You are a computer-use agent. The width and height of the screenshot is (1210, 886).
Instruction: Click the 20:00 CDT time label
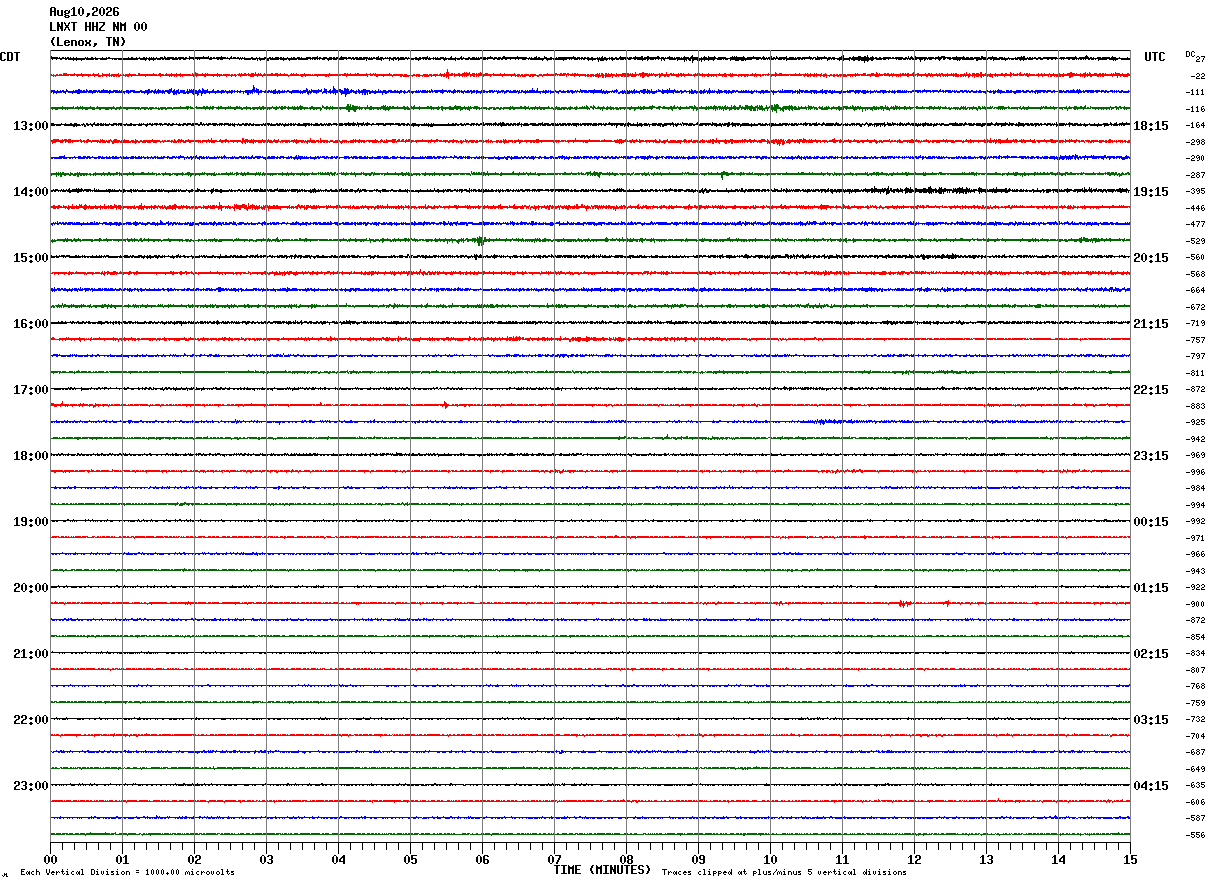pos(30,588)
